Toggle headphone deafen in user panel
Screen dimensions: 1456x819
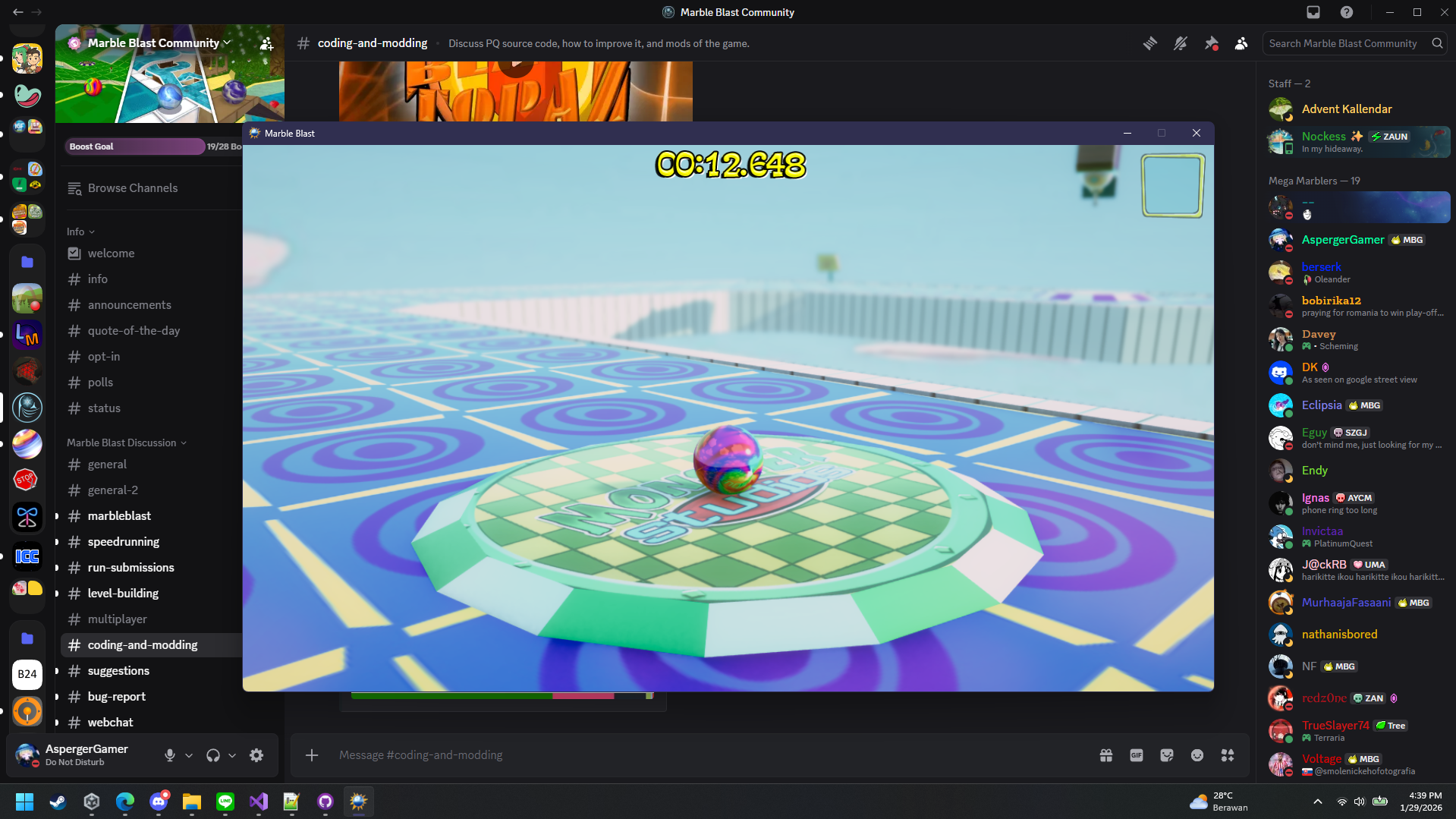click(213, 755)
